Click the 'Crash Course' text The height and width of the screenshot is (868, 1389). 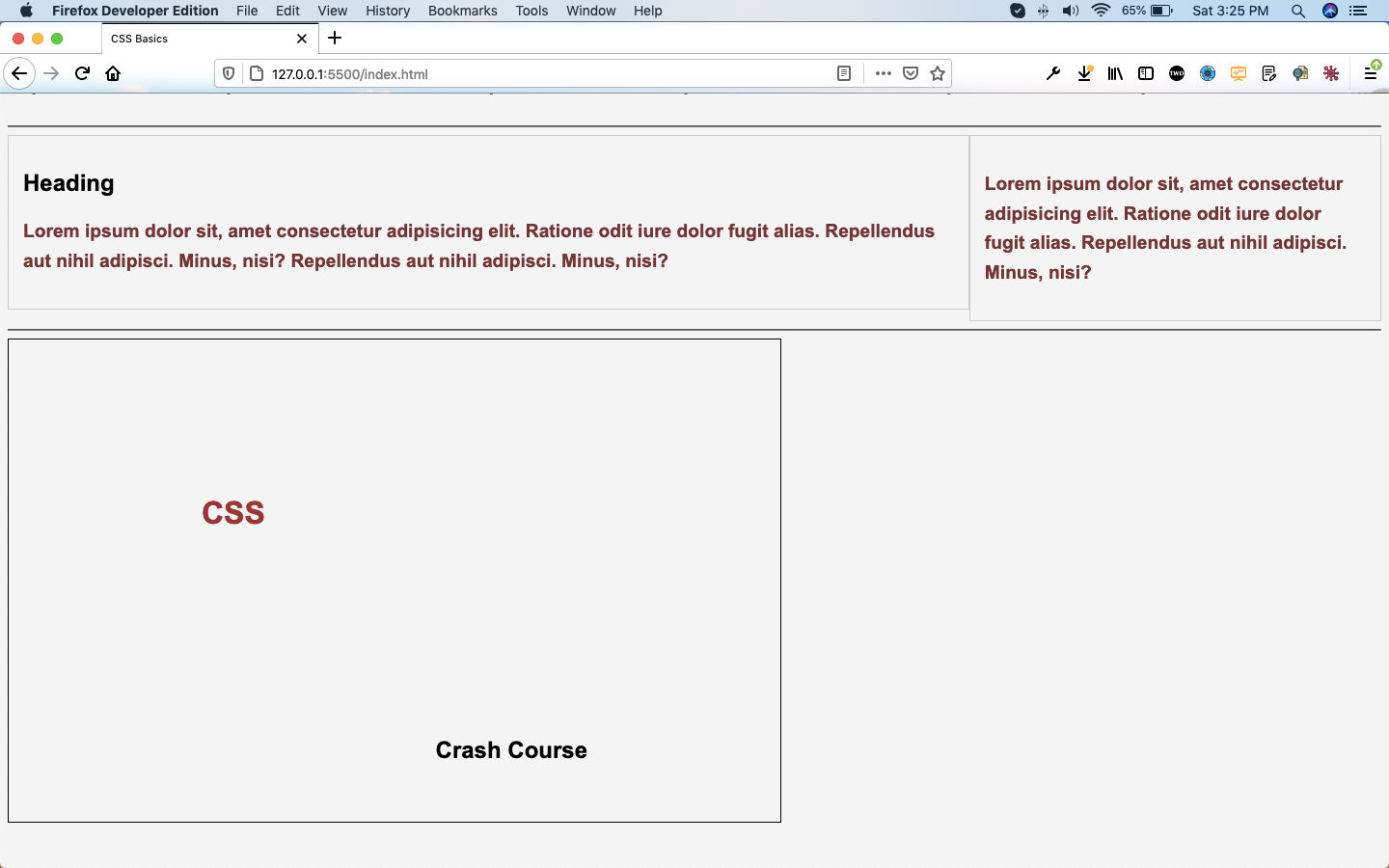click(511, 750)
